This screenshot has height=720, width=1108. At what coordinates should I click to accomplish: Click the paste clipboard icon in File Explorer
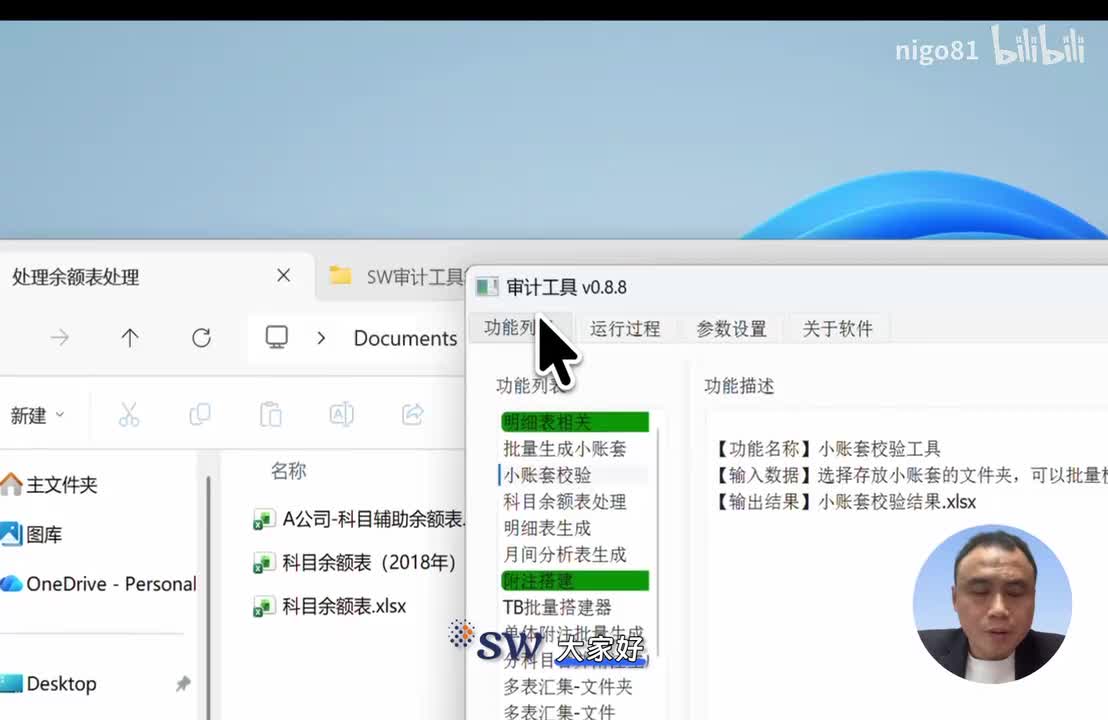click(271, 415)
